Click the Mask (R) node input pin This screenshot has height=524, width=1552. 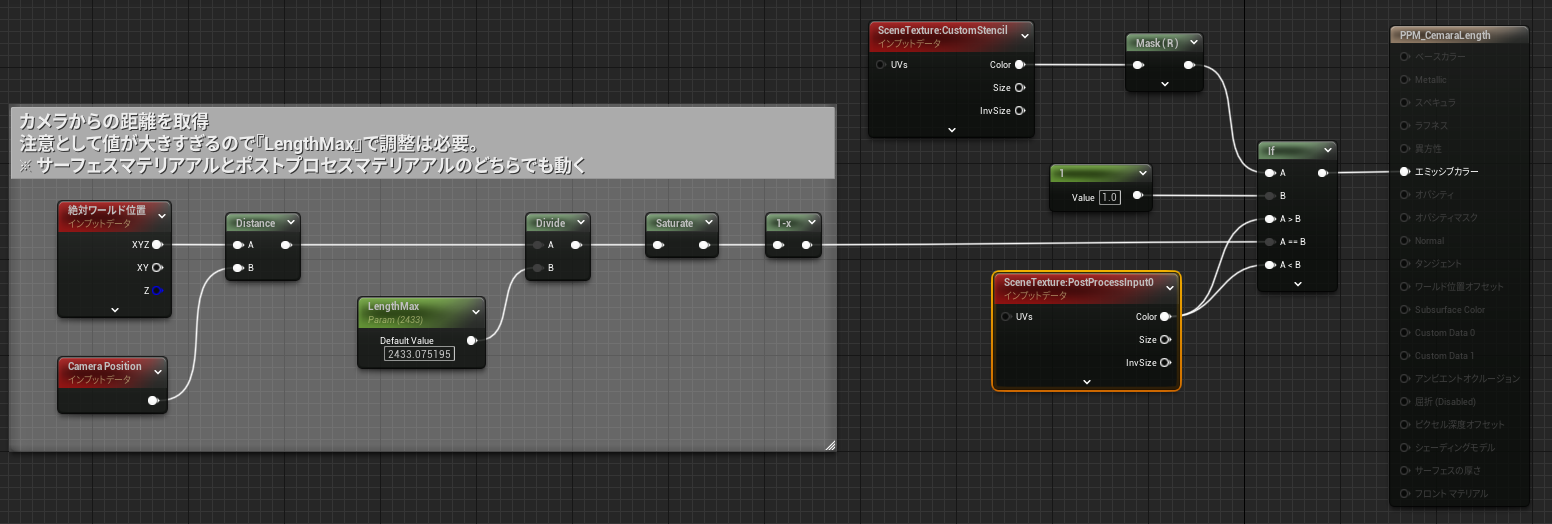click(x=1139, y=66)
